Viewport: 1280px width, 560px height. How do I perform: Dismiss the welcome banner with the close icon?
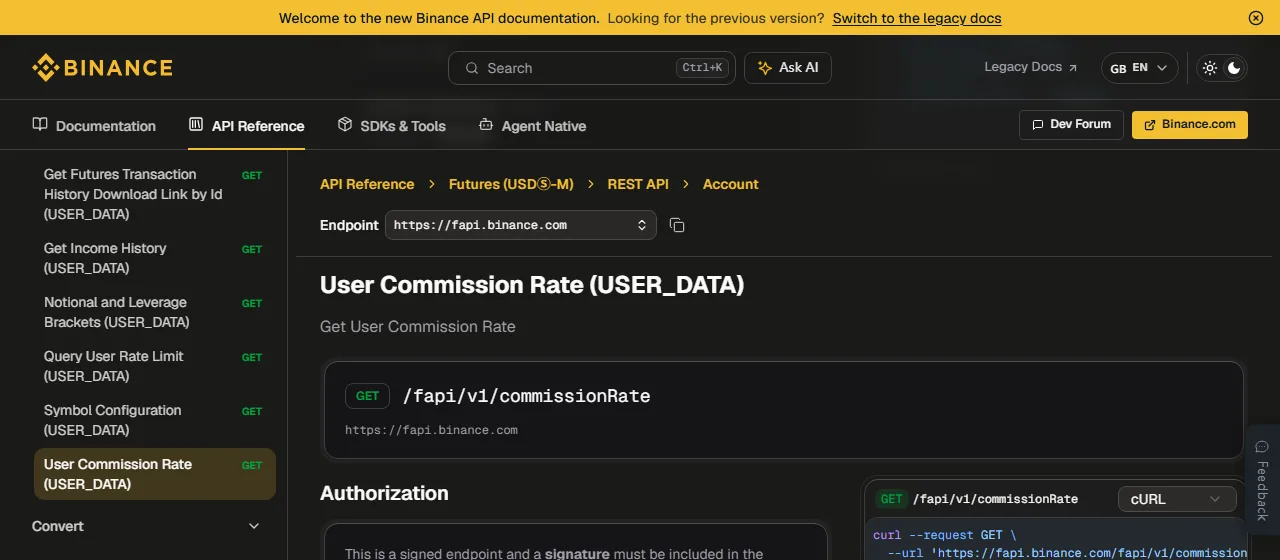pos(1256,18)
